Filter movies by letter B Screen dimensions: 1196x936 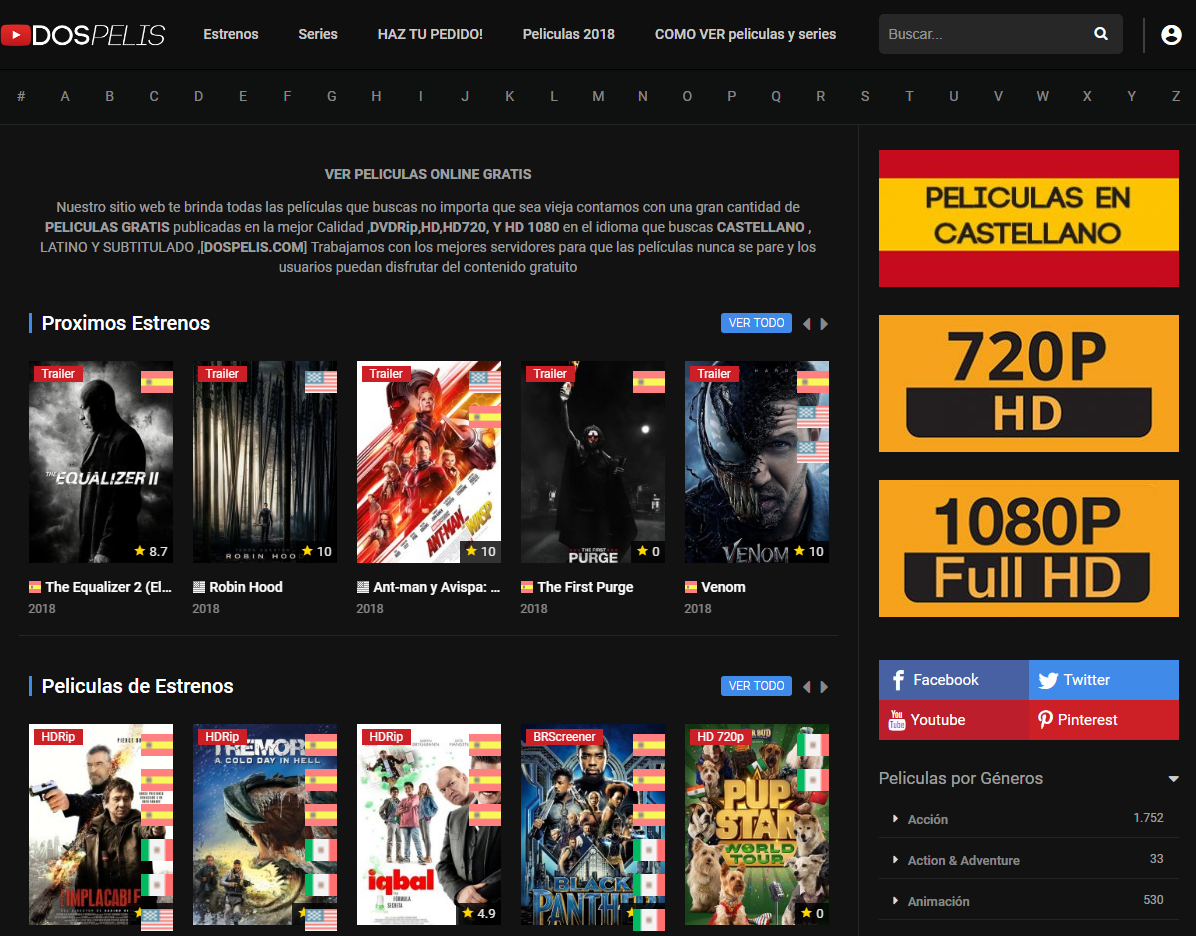pyautogui.click(x=109, y=96)
